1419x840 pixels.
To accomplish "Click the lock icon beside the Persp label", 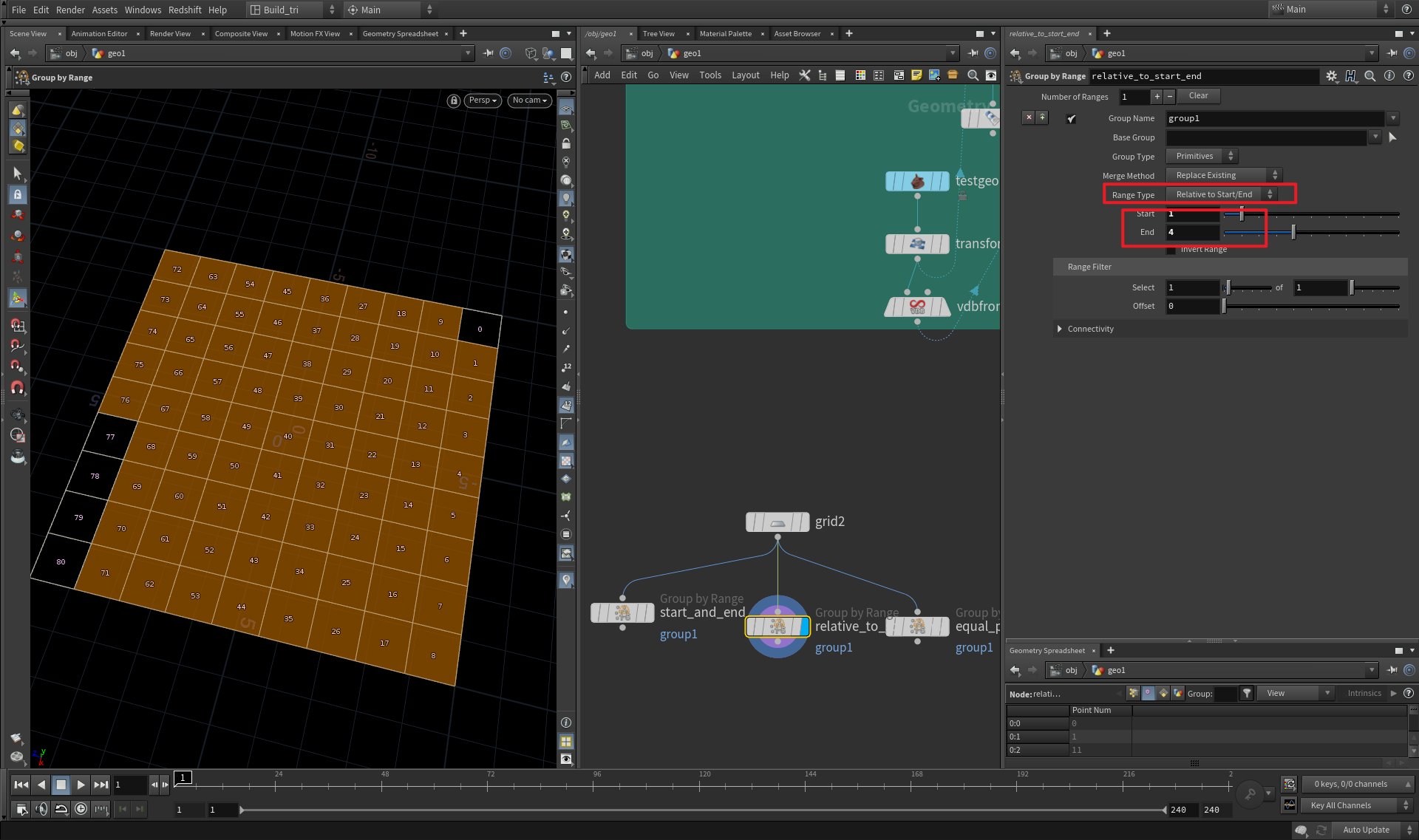I will pos(454,100).
